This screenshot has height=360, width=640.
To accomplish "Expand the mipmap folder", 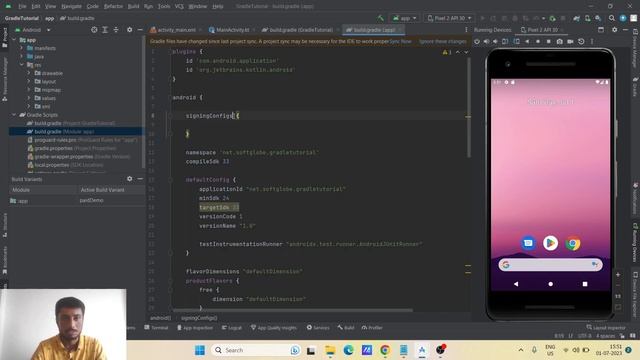I will point(29,90).
